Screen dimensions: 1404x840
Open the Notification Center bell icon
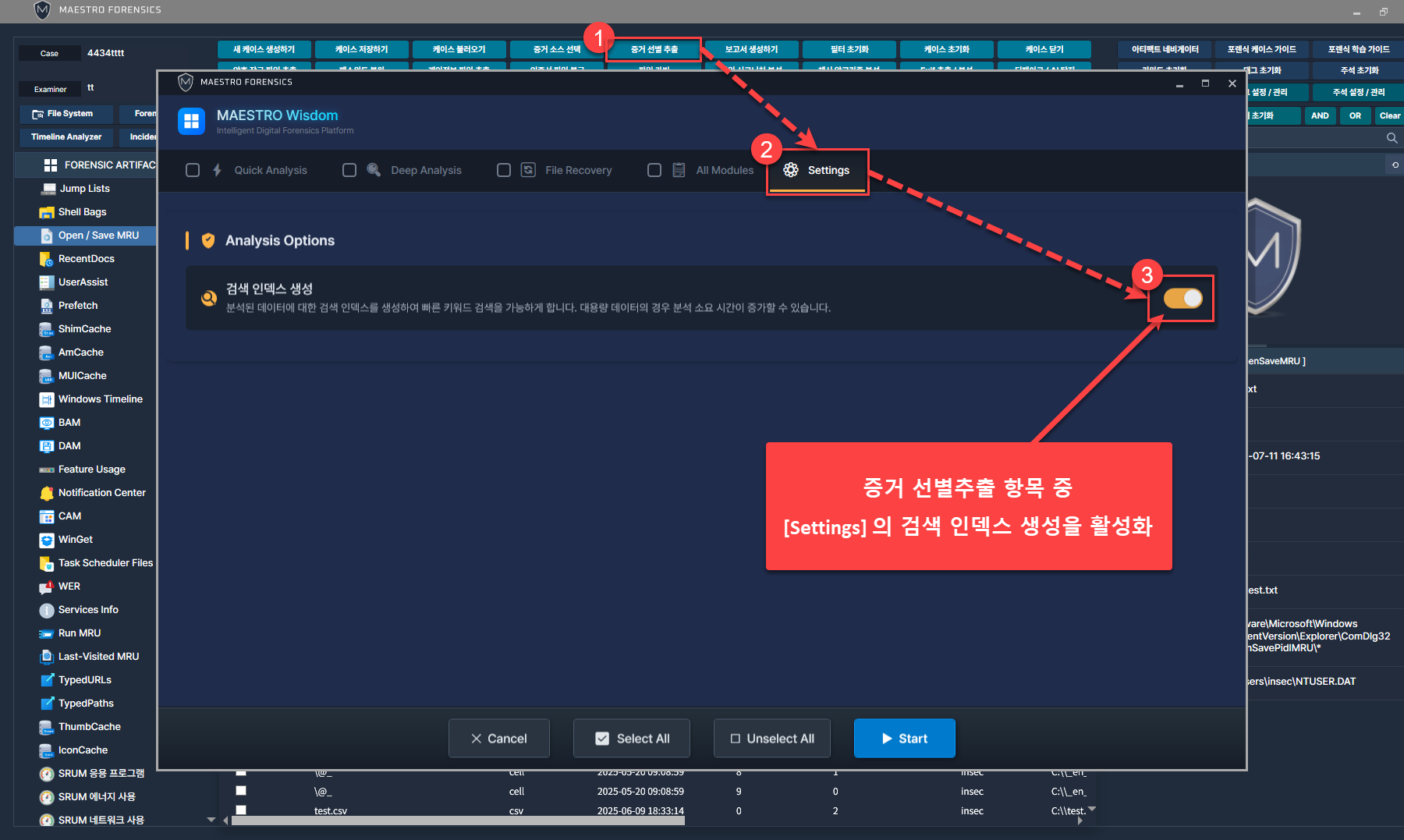(x=47, y=493)
